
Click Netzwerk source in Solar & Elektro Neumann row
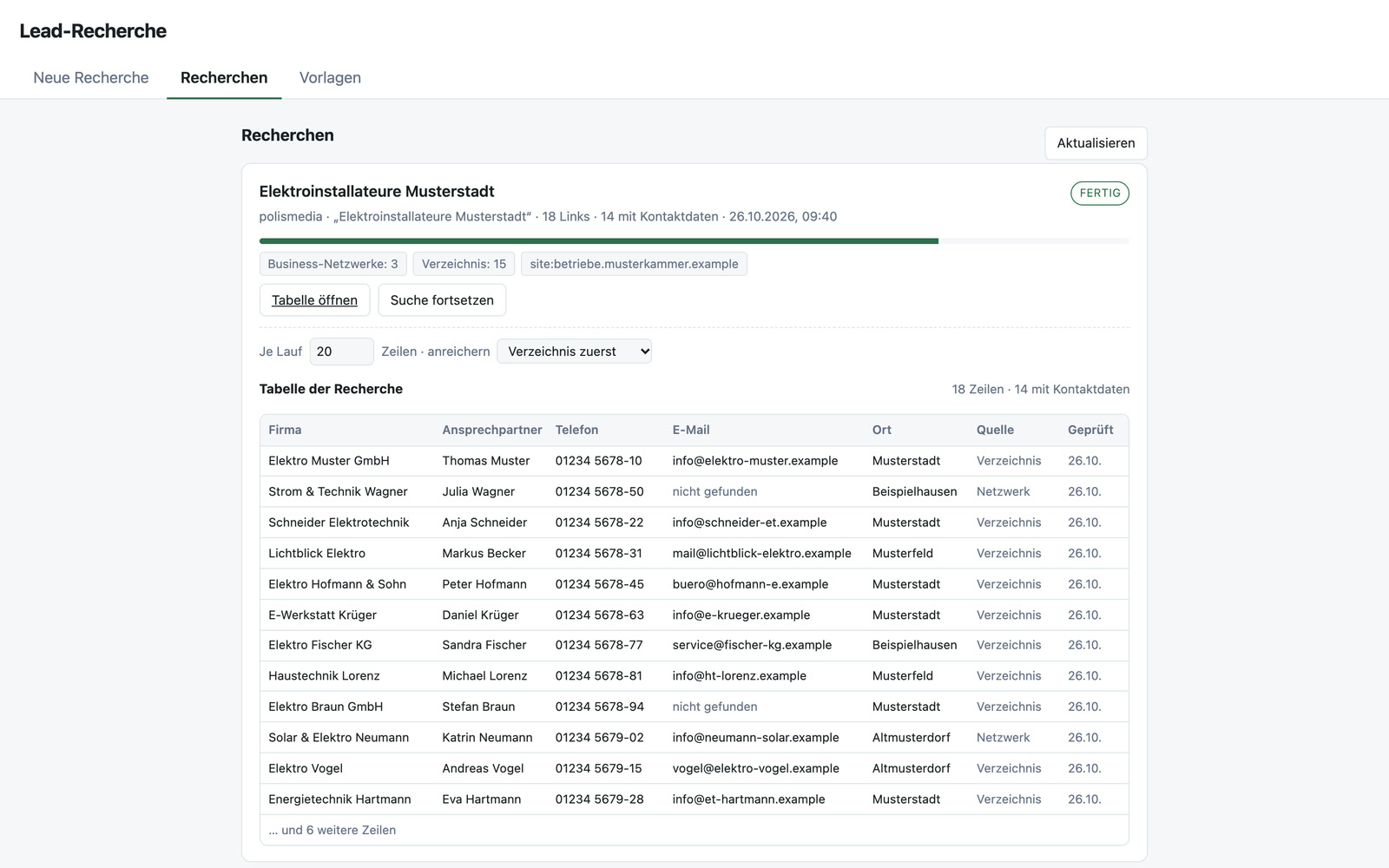(x=1003, y=738)
